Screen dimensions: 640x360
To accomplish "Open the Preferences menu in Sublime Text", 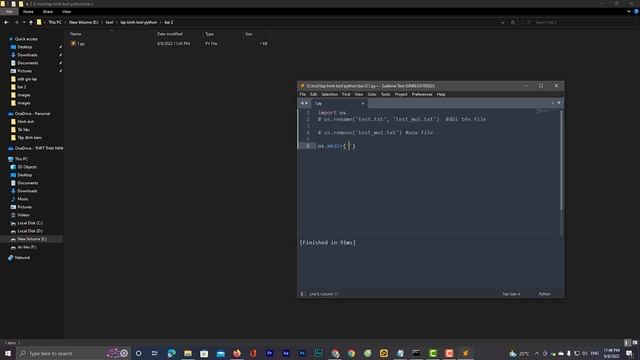I will pos(422,94).
